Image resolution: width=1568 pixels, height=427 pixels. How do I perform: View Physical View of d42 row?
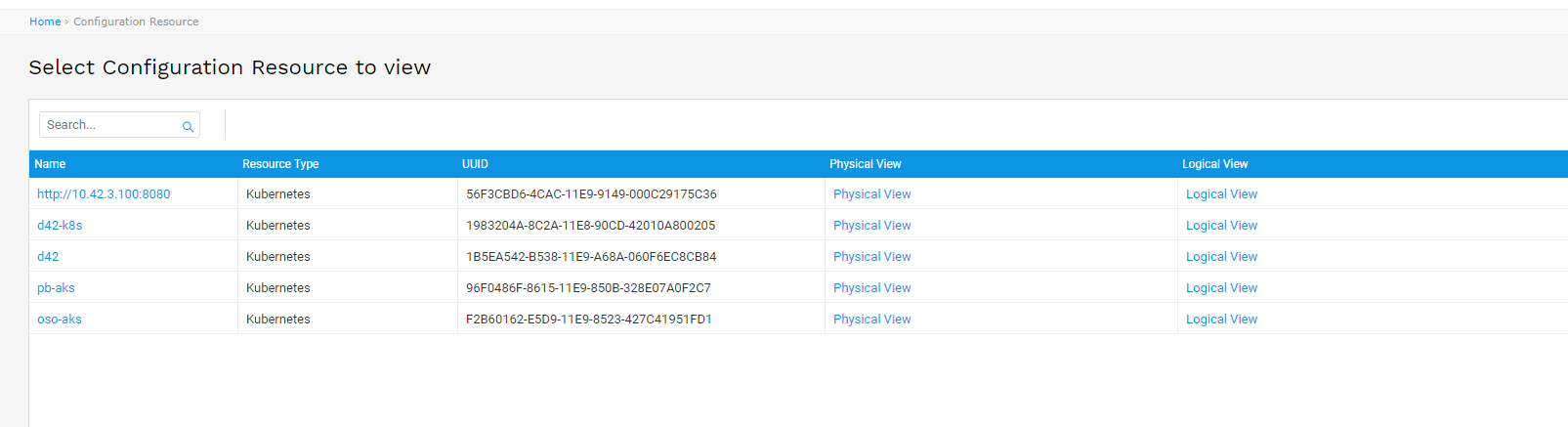pos(871,257)
